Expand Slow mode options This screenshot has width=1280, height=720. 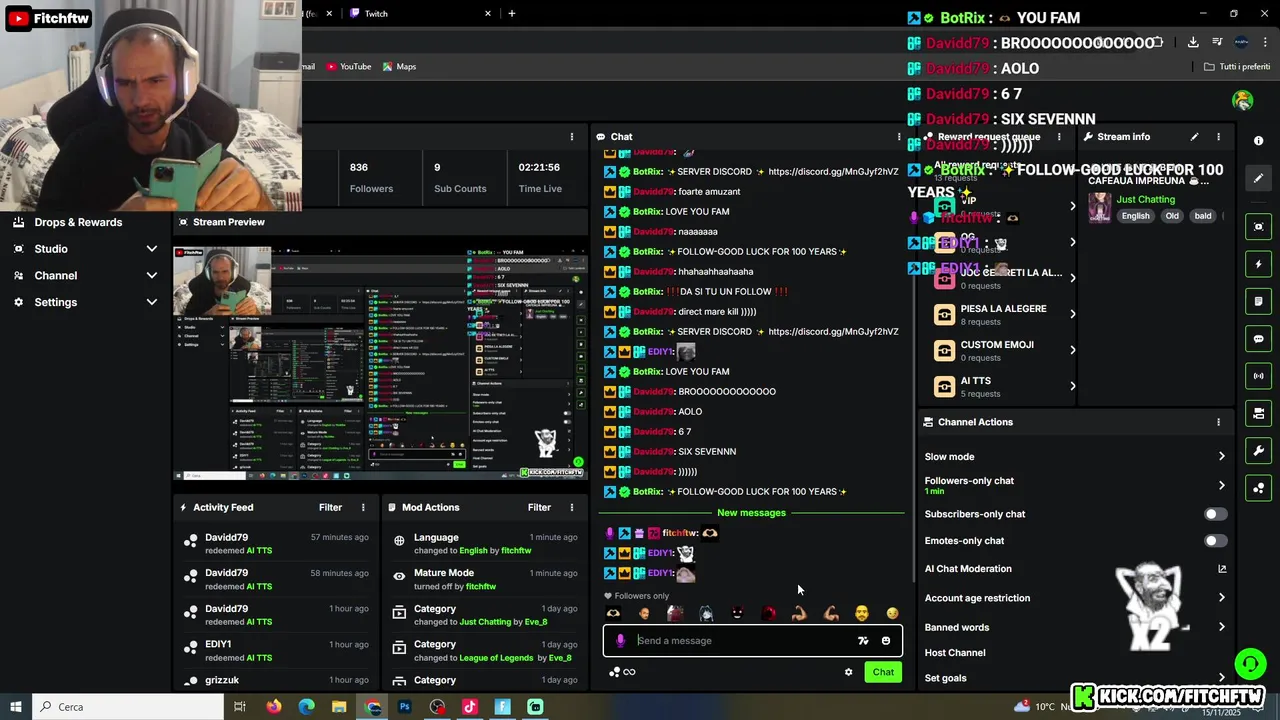point(1221,457)
